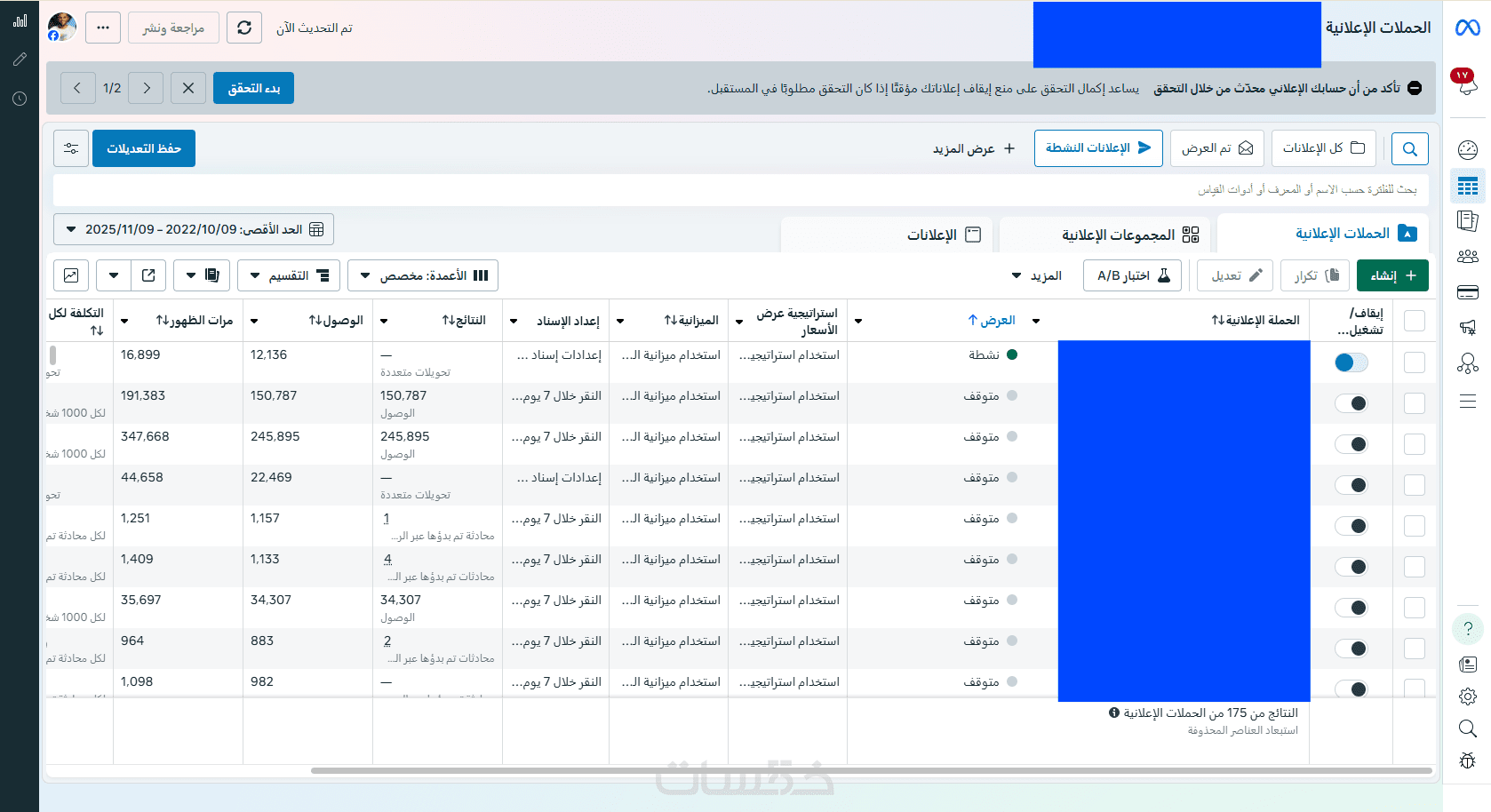Open column menu arrow for الوصول column
Screen dimensions: 1491x812
tap(254, 321)
